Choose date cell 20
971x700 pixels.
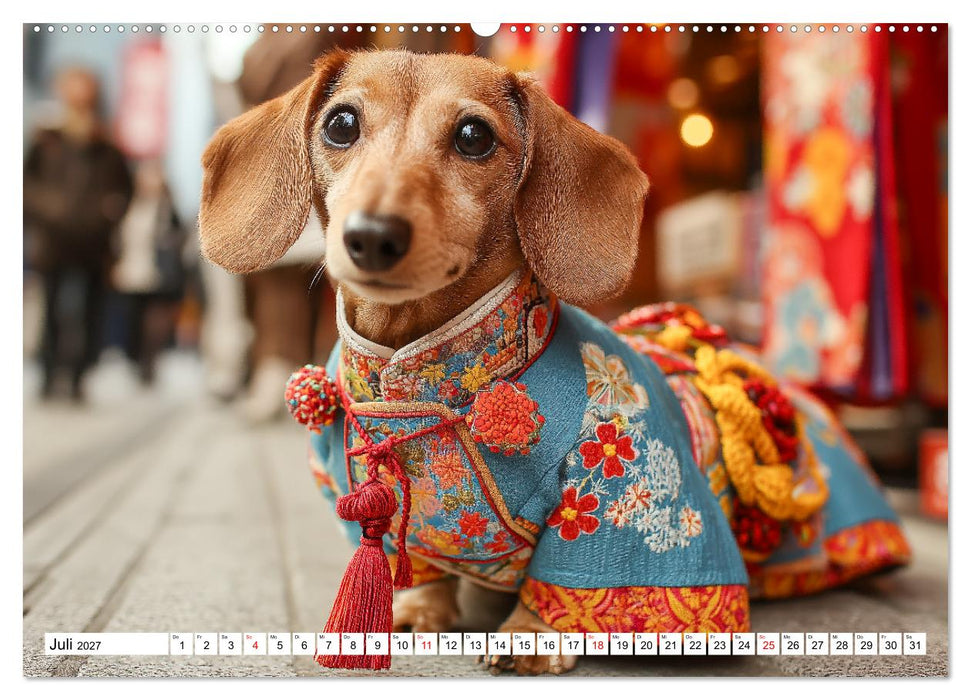tap(646, 644)
